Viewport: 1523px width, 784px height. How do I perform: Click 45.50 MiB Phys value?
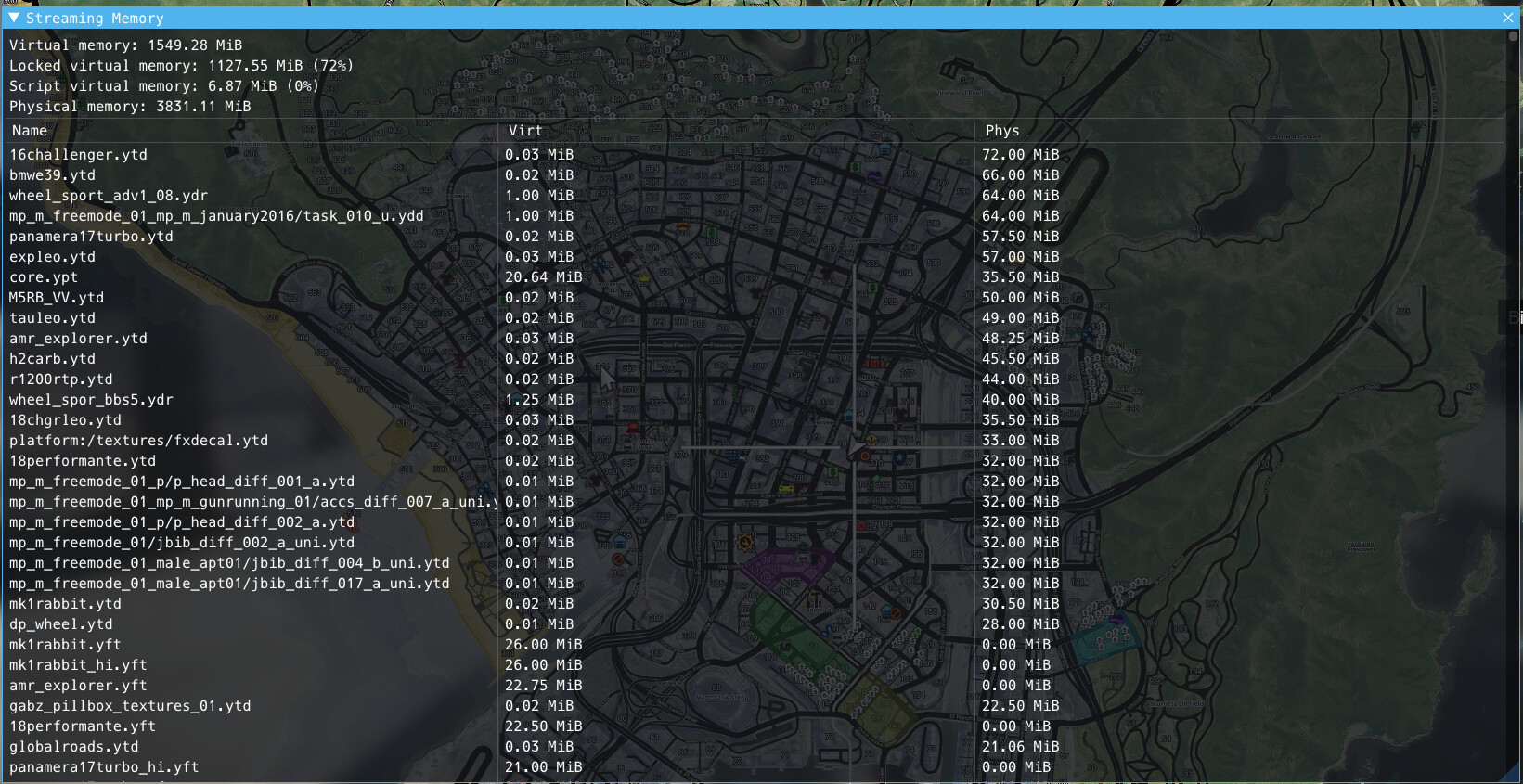pos(1021,359)
